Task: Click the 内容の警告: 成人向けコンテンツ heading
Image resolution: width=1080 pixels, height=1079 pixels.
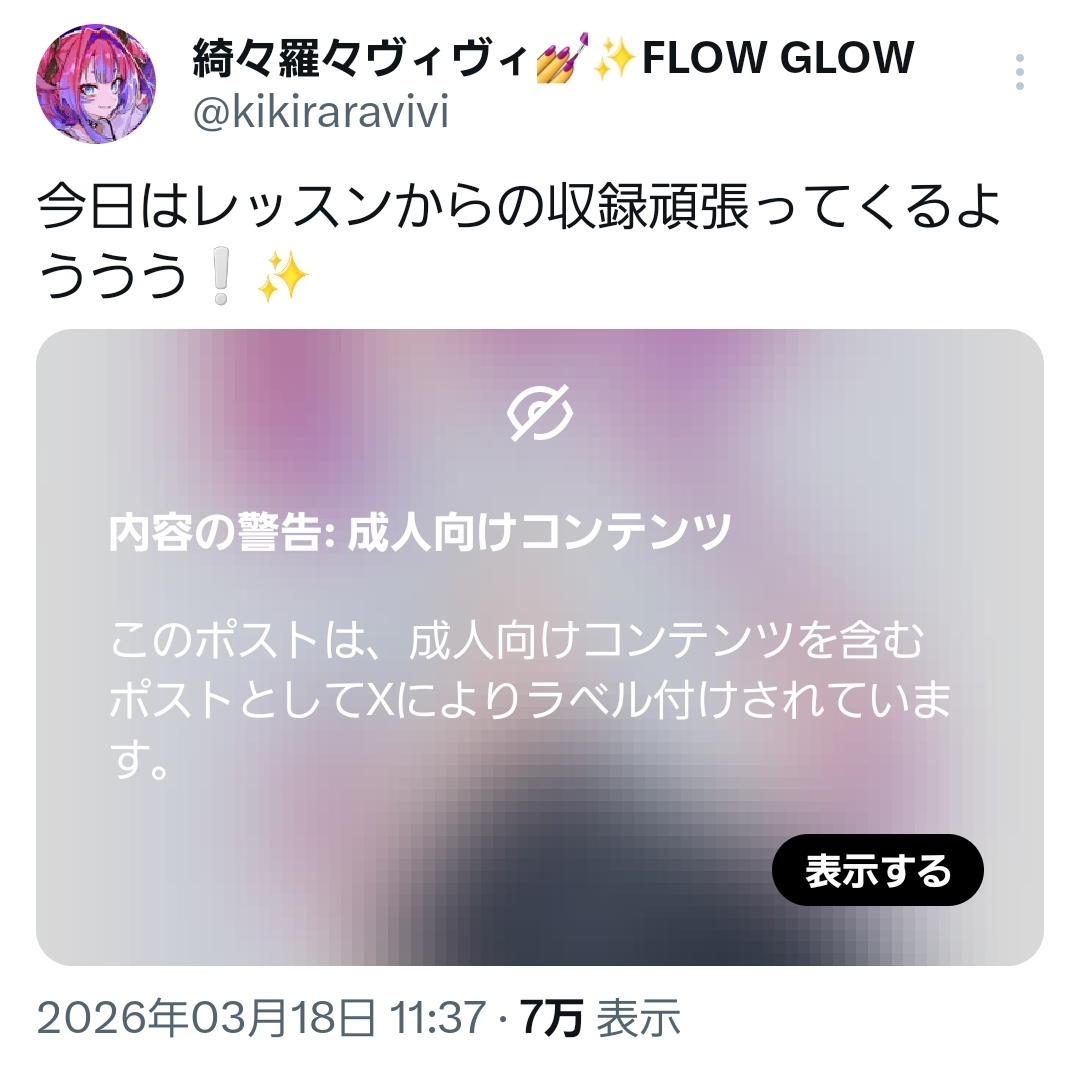Action: (419, 532)
